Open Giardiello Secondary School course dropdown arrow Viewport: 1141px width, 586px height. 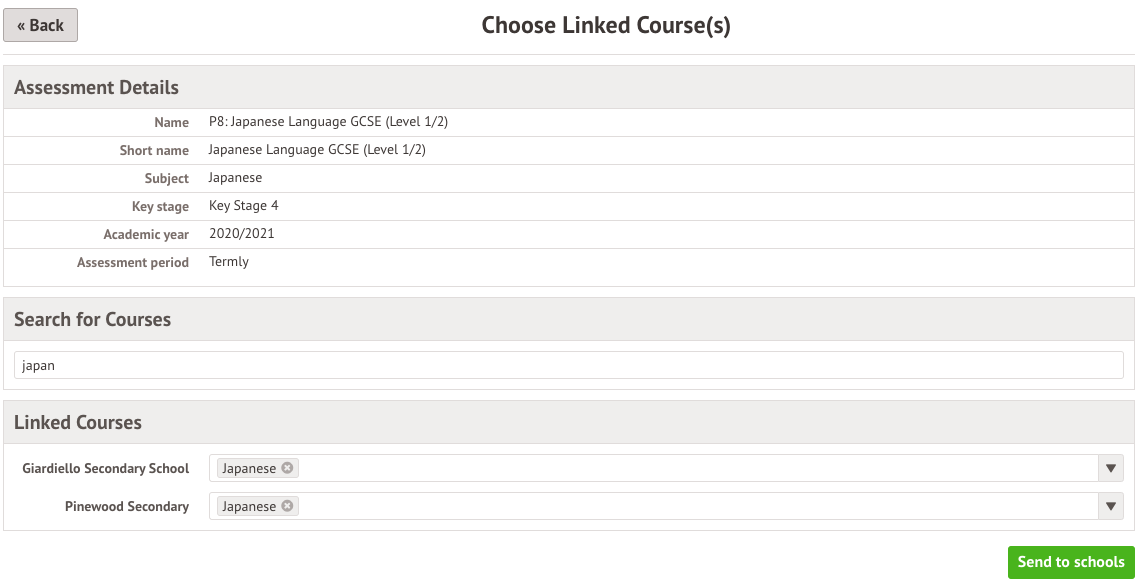point(1110,468)
